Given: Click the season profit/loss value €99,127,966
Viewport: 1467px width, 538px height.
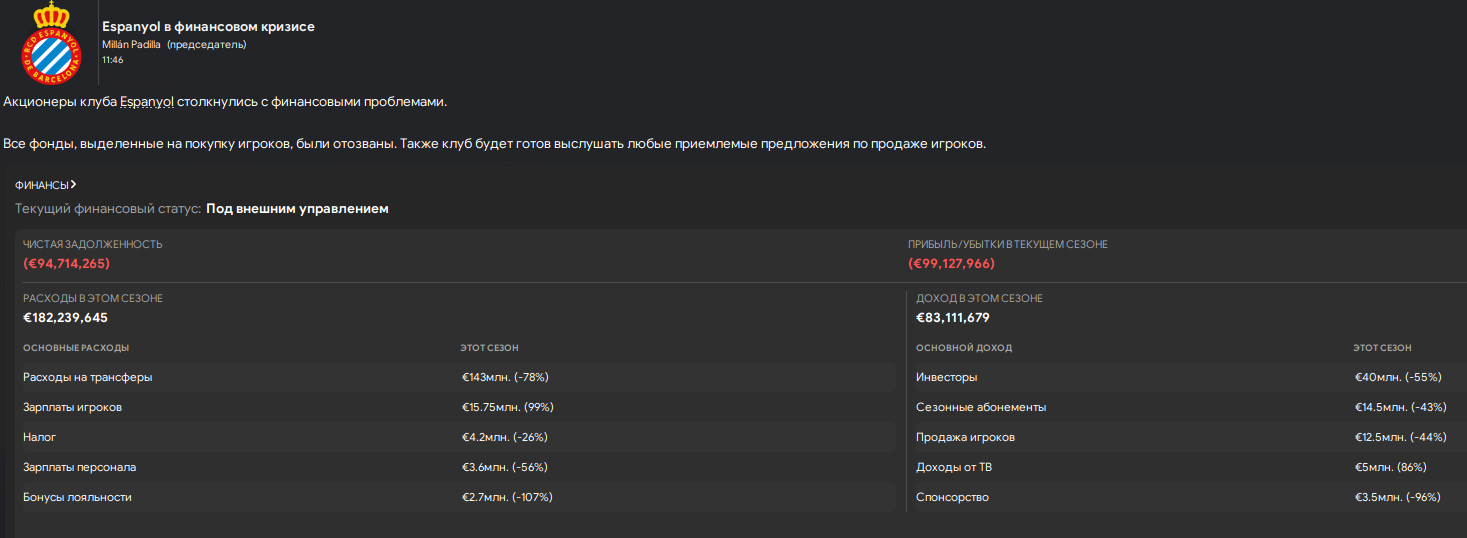Looking at the screenshot, I should [951, 263].
